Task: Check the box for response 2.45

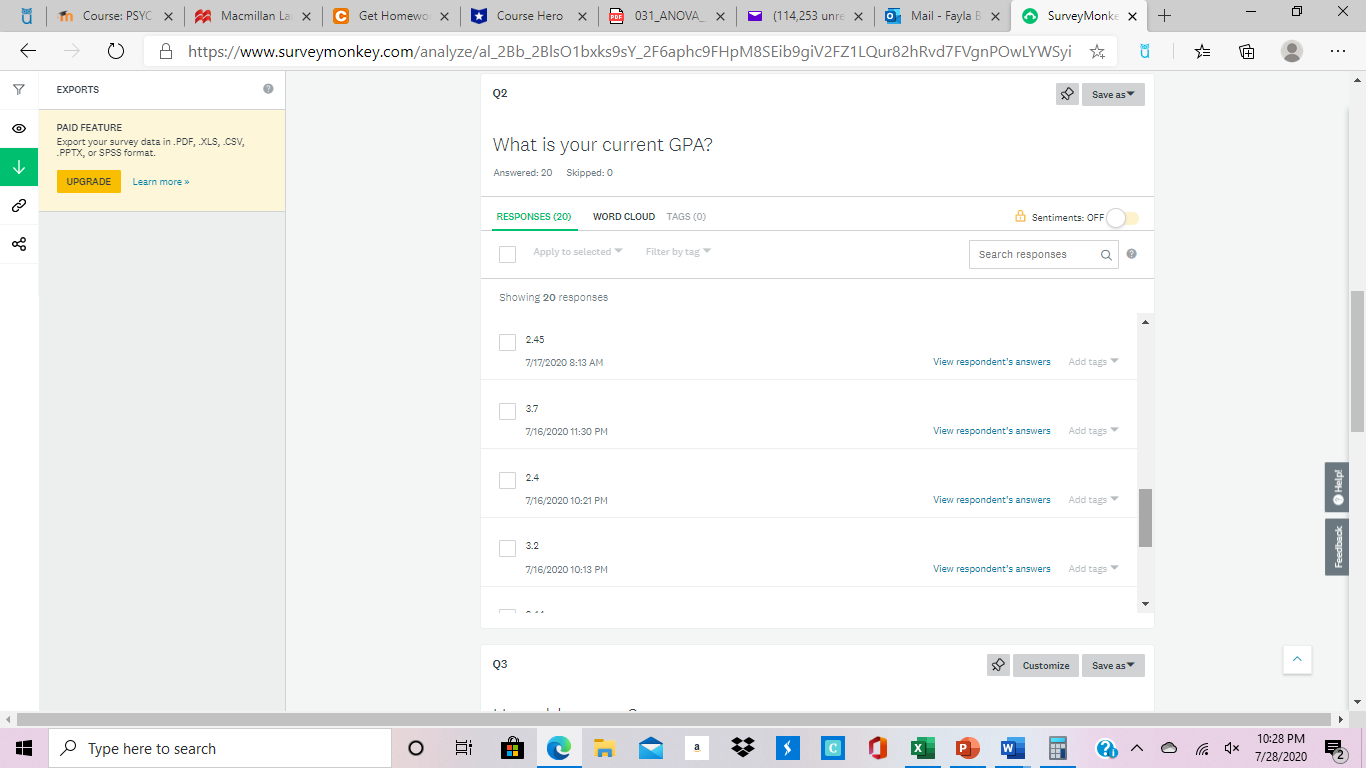Action: point(507,342)
